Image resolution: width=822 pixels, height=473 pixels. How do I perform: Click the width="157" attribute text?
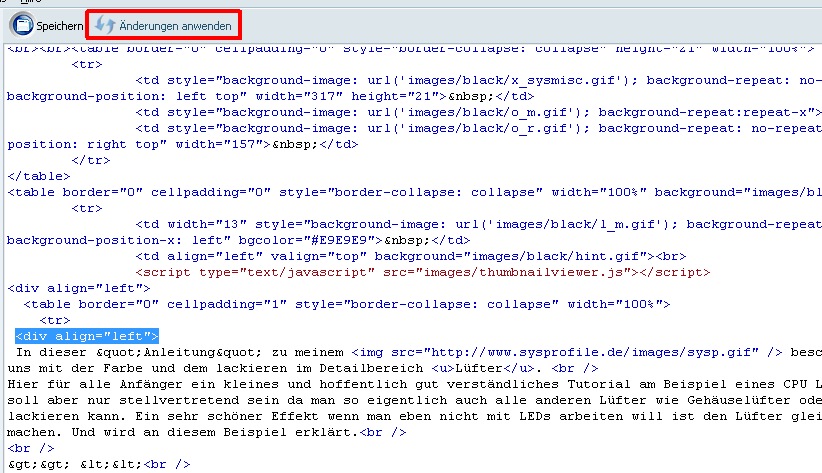219,144
